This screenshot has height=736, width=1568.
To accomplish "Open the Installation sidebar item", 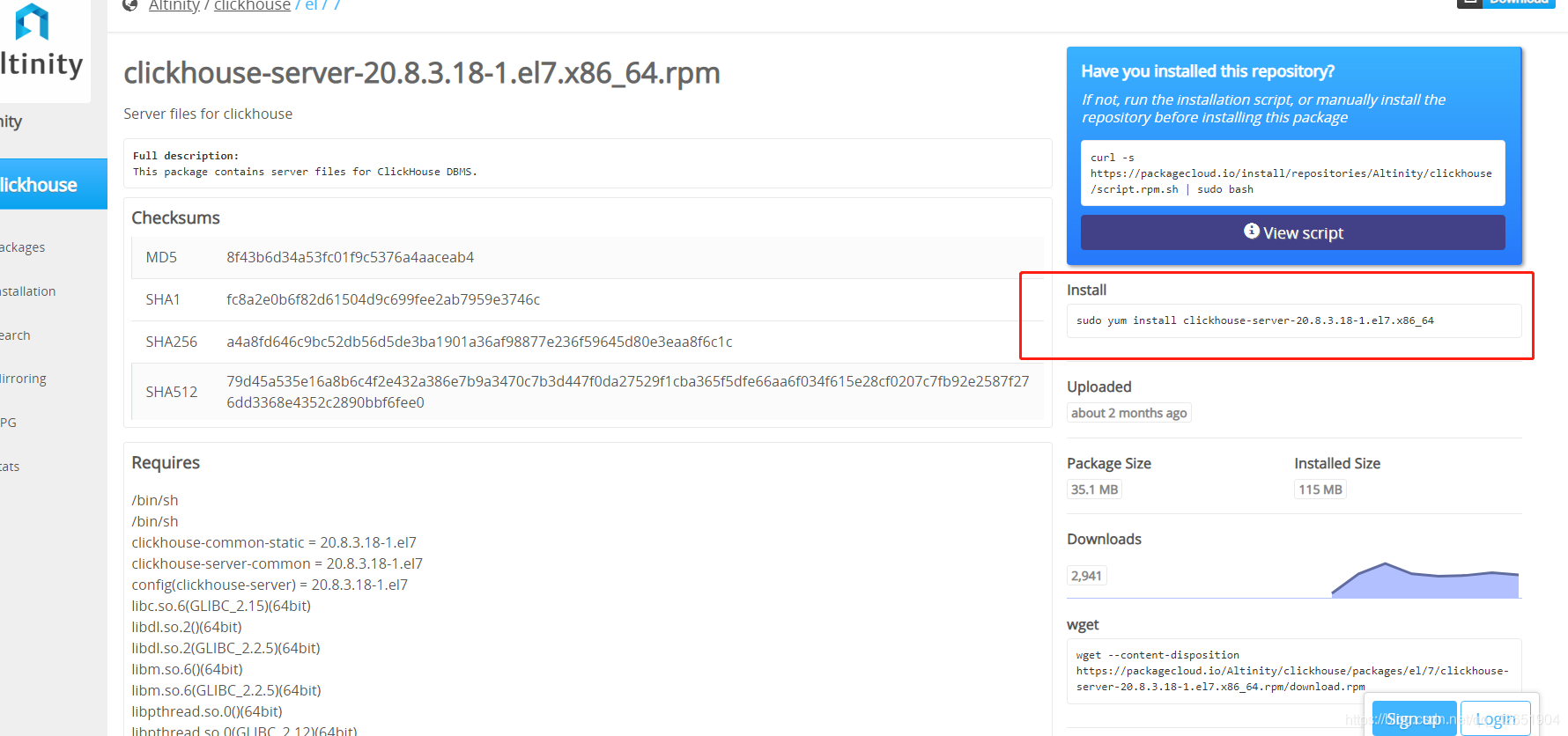I will [28, 291].
